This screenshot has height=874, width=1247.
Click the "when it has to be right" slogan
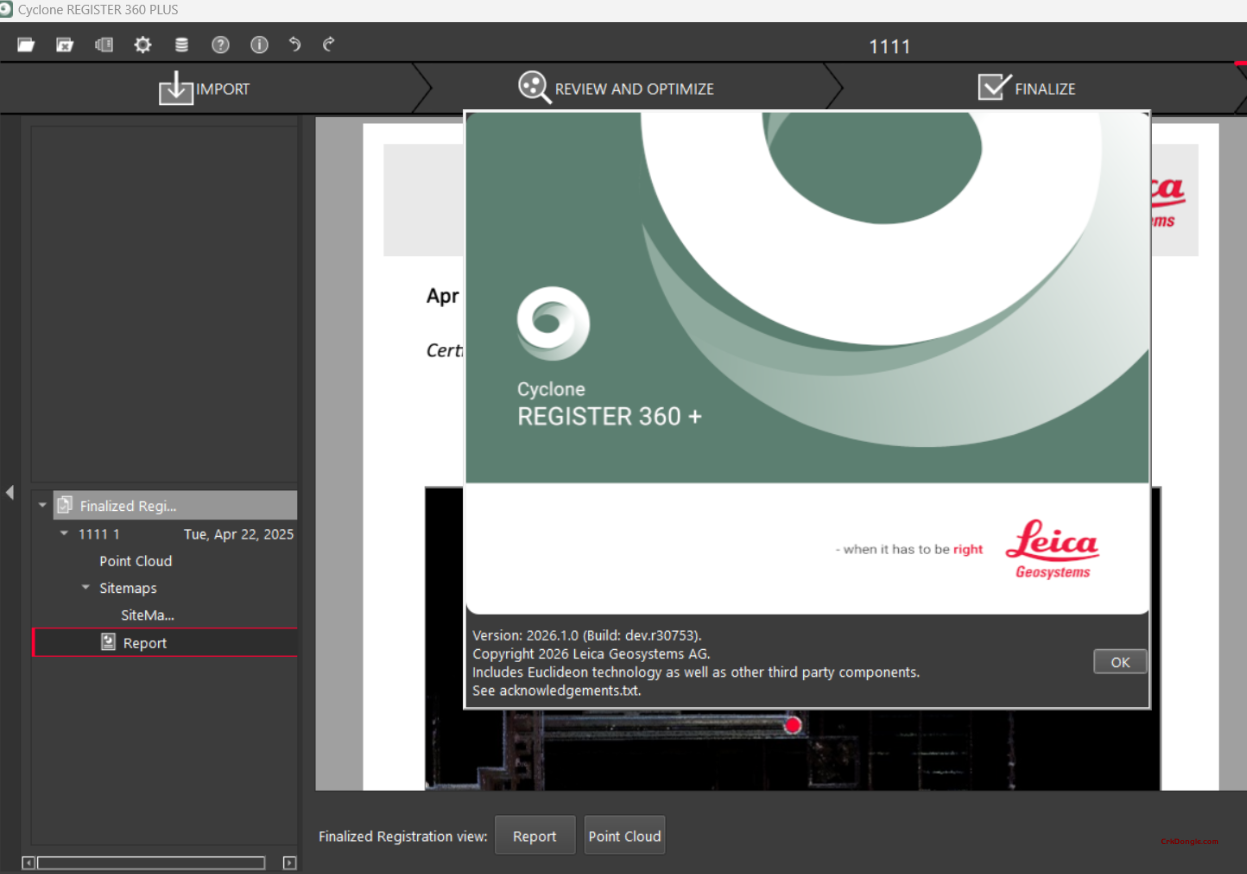(909, 549)
